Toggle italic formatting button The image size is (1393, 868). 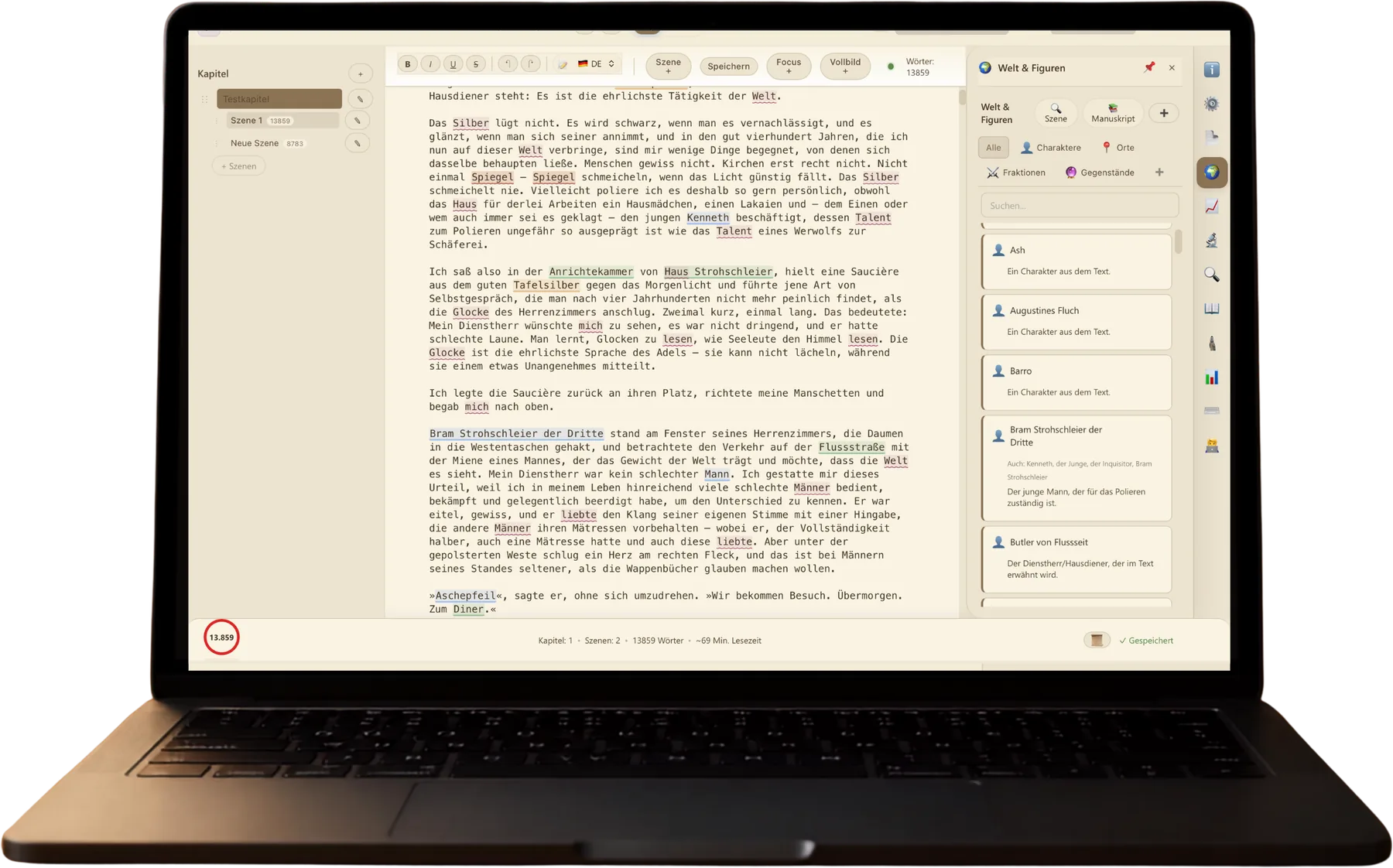[x=430, y=64]
